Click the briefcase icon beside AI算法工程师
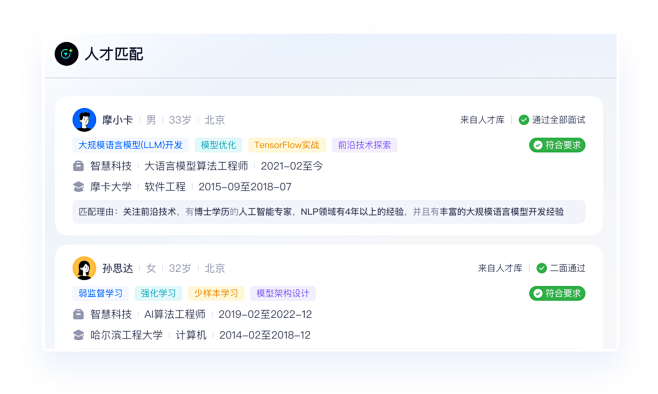Image resolution: width=658 pixels, height=394 pixels. pos(78,314)
